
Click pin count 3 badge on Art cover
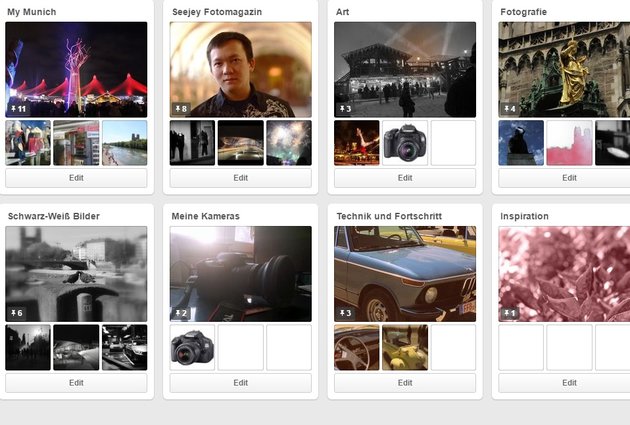point(345,109)
